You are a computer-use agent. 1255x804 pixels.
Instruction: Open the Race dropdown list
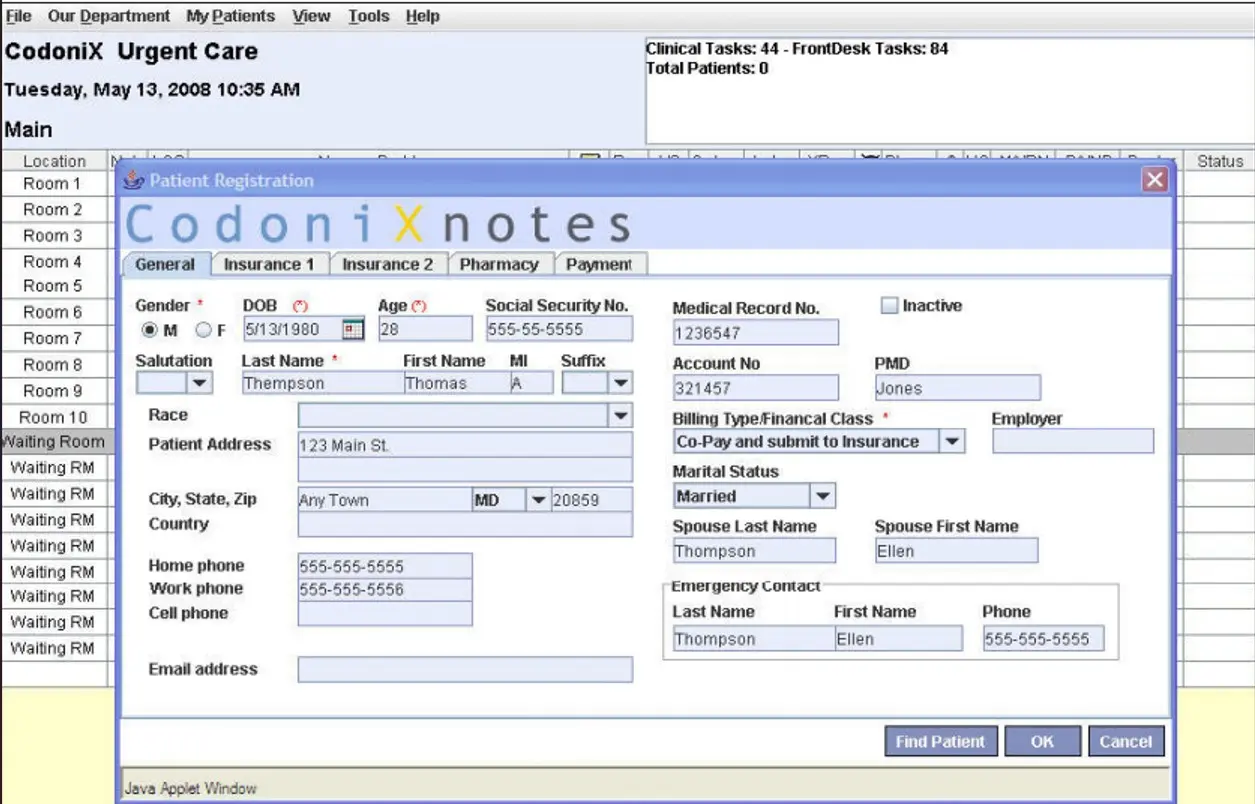619,415
